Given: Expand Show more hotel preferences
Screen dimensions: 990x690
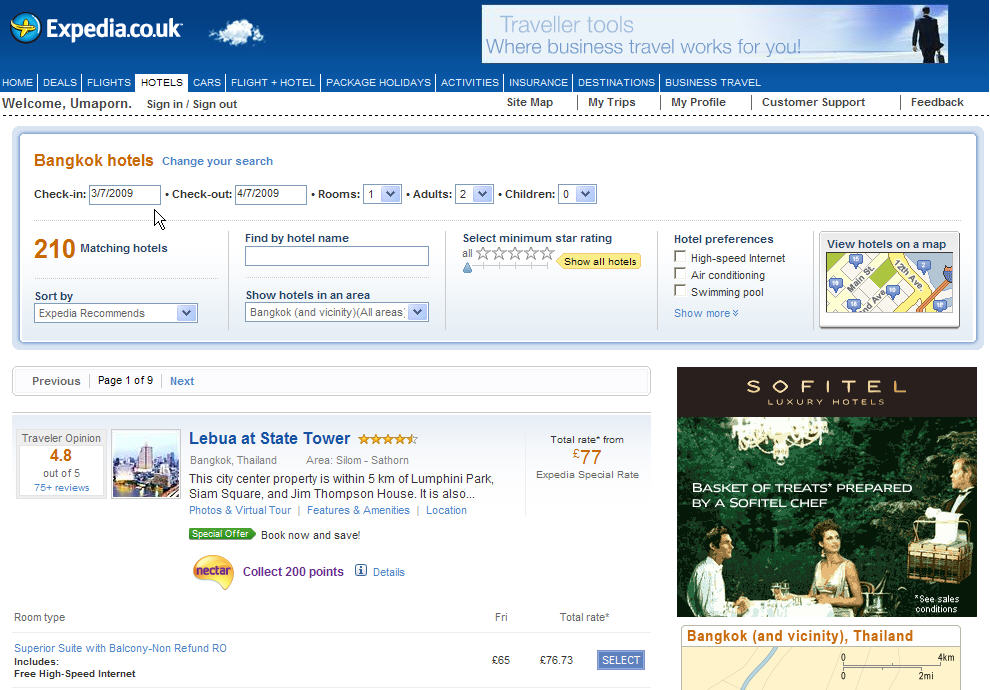Looking at the screenshot, I should 706,313.
